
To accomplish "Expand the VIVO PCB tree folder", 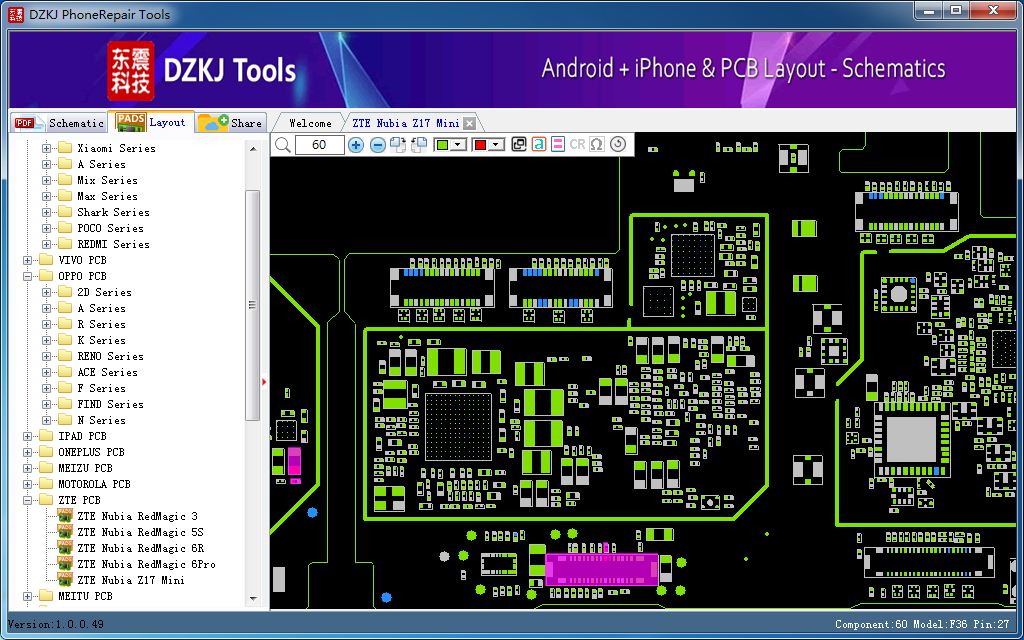I will click(27, 260).
